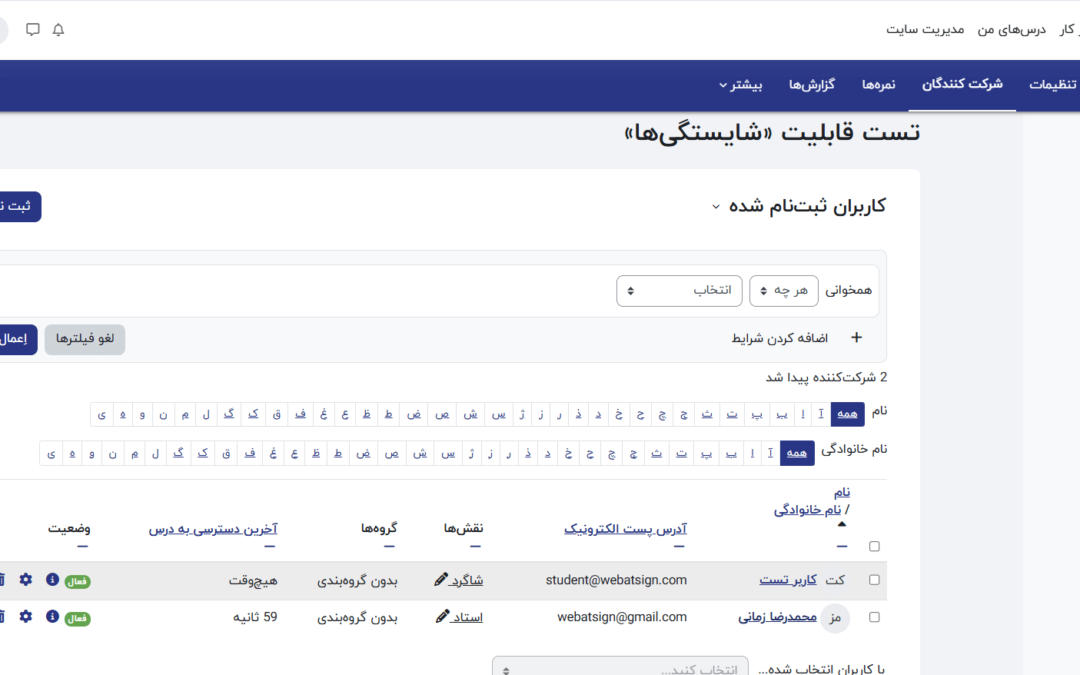The width and height of the screenshot is (1080, 675).
Task: Open gear settings icon in محمدرضا زمانی row
Action: click(x=26, y=617)
